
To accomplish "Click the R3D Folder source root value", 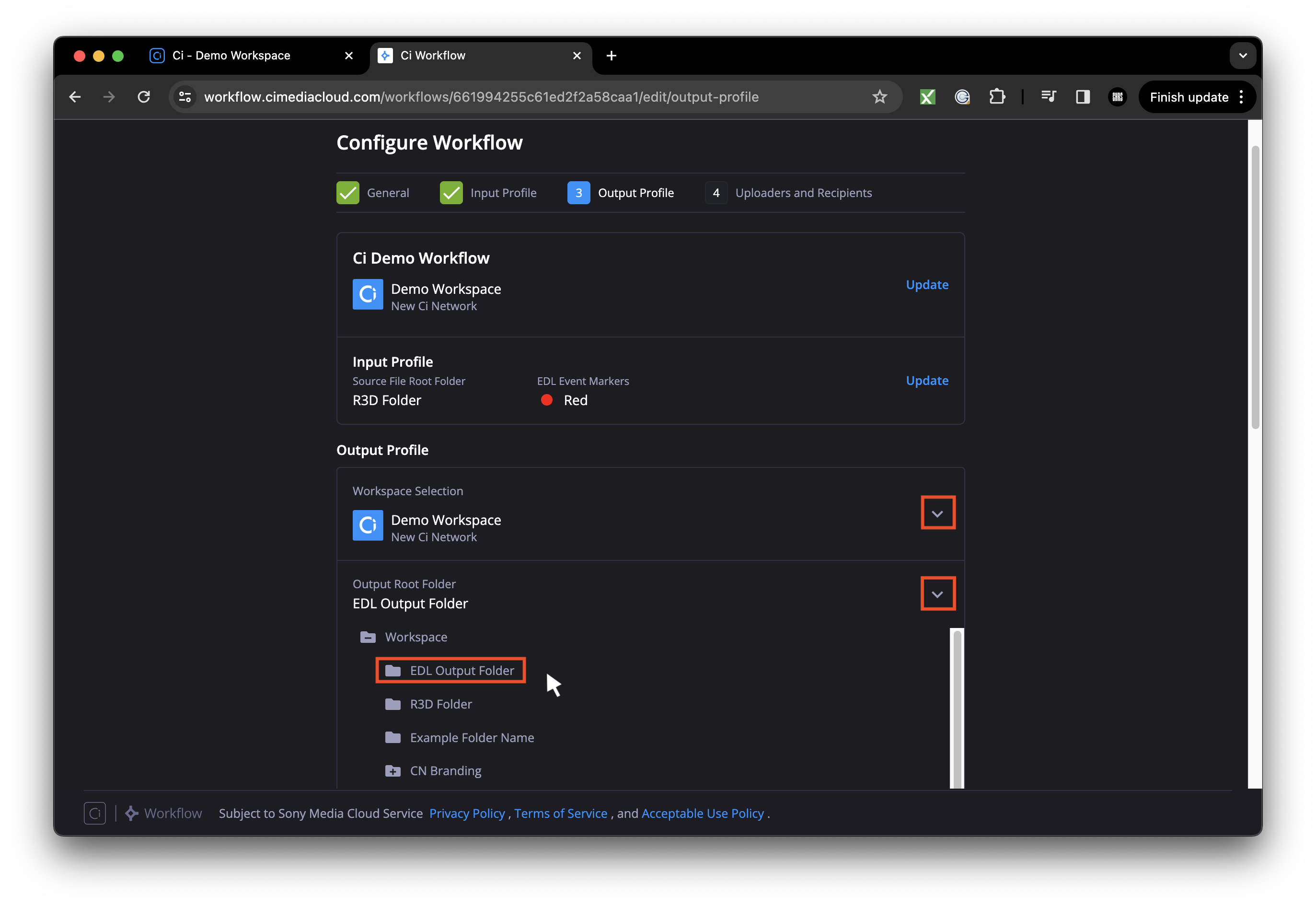I will [x=387, y=400].
